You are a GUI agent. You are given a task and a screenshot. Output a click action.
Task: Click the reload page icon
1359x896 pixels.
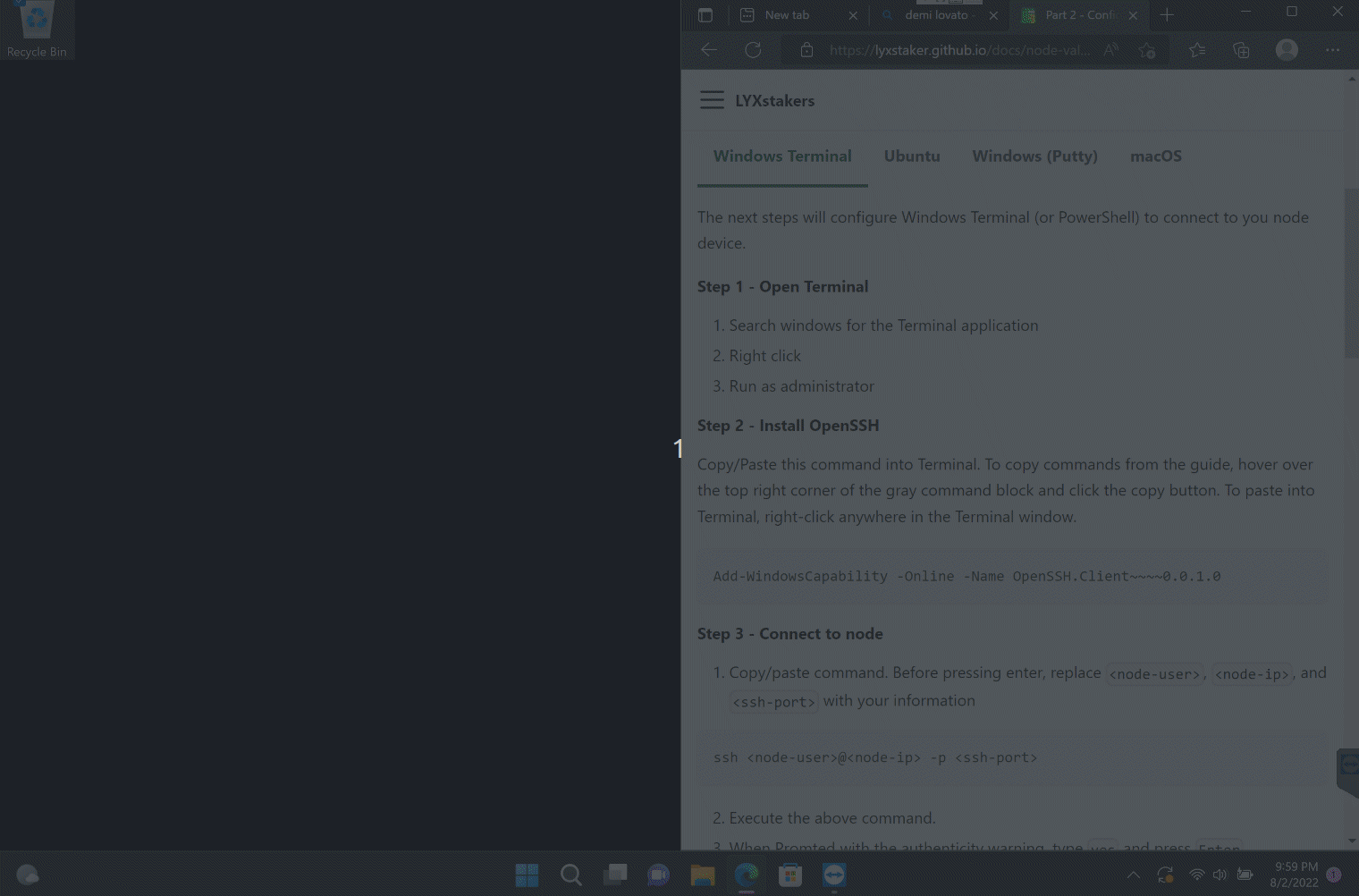[754, 50]
